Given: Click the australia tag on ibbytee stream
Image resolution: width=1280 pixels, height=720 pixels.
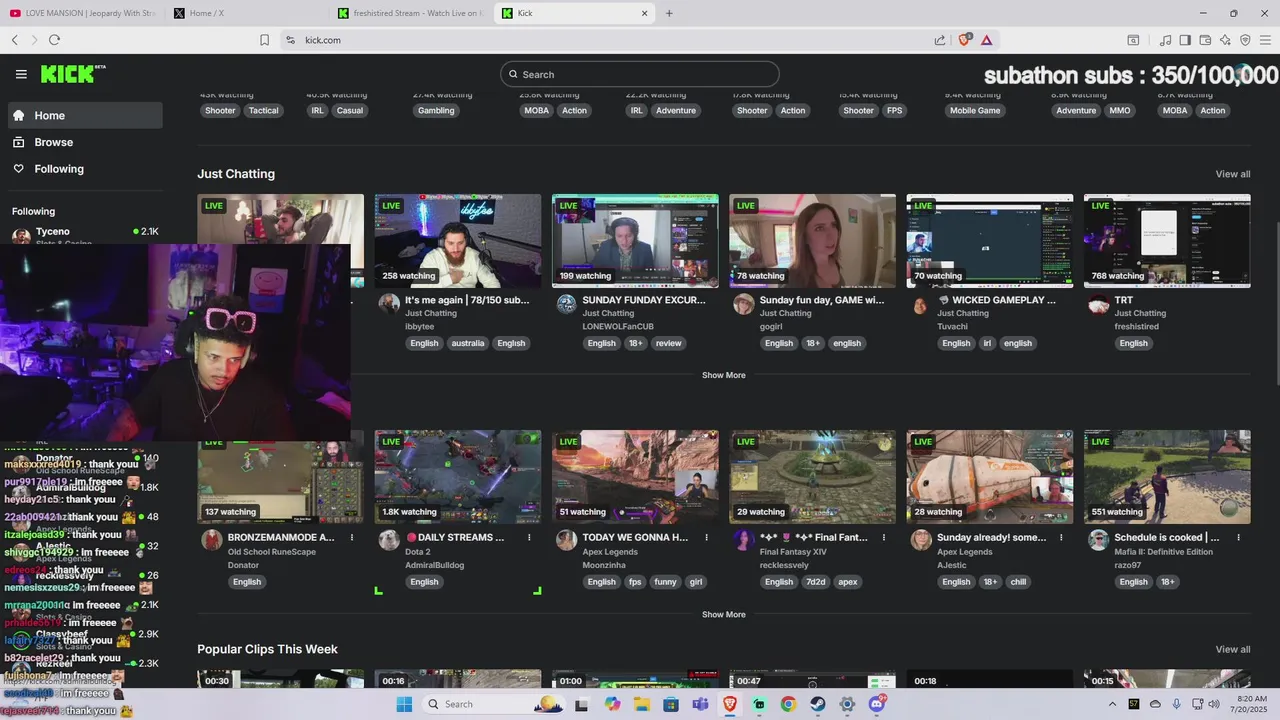Looking at the screenshot, I should [467, 343].
